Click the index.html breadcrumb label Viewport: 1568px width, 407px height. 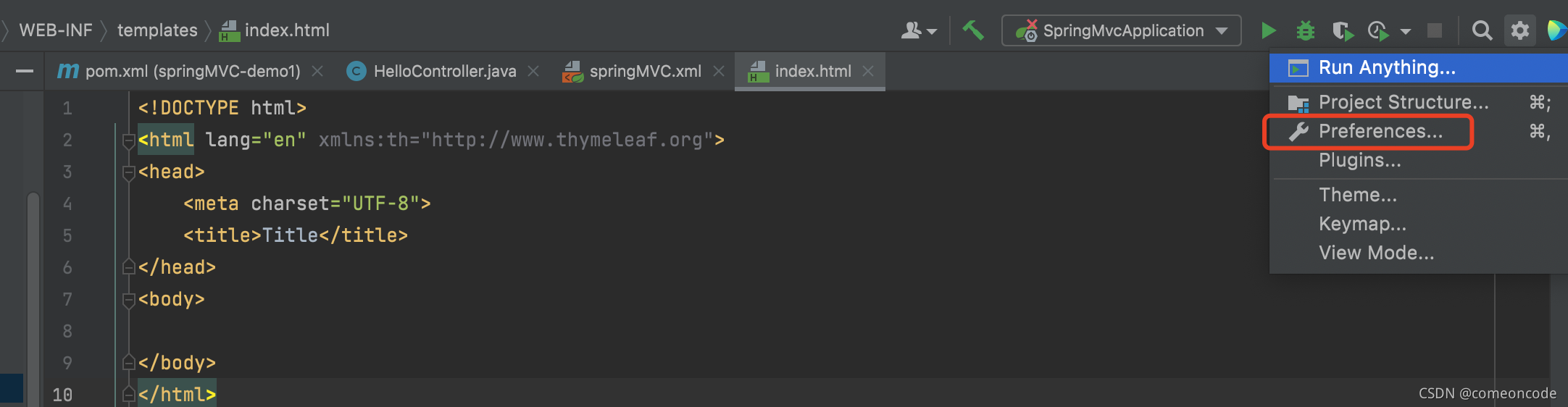[287, 30]
